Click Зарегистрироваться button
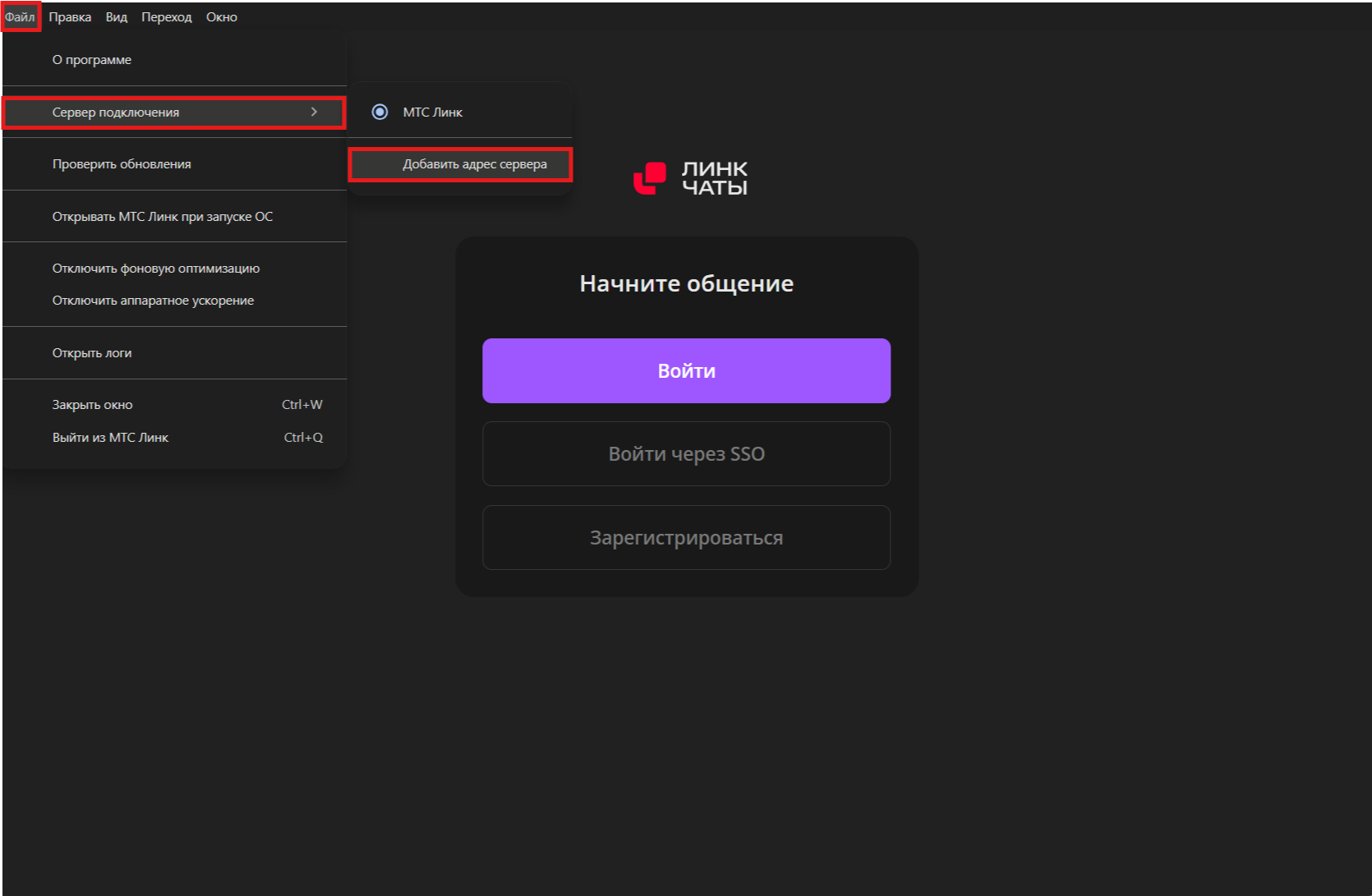 tap(686, 537)
